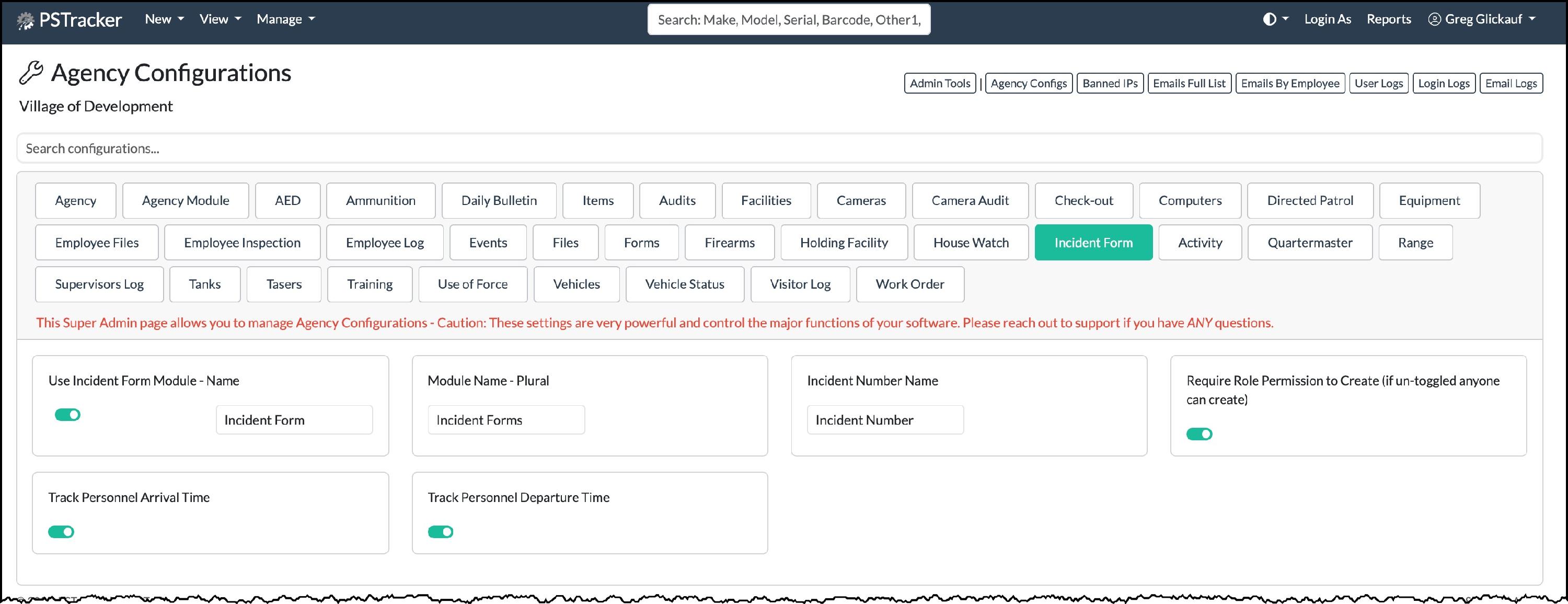This screenshot has height=604, width=1568.
Task: Select the Vehicles tab
Action: coord(577,284)
